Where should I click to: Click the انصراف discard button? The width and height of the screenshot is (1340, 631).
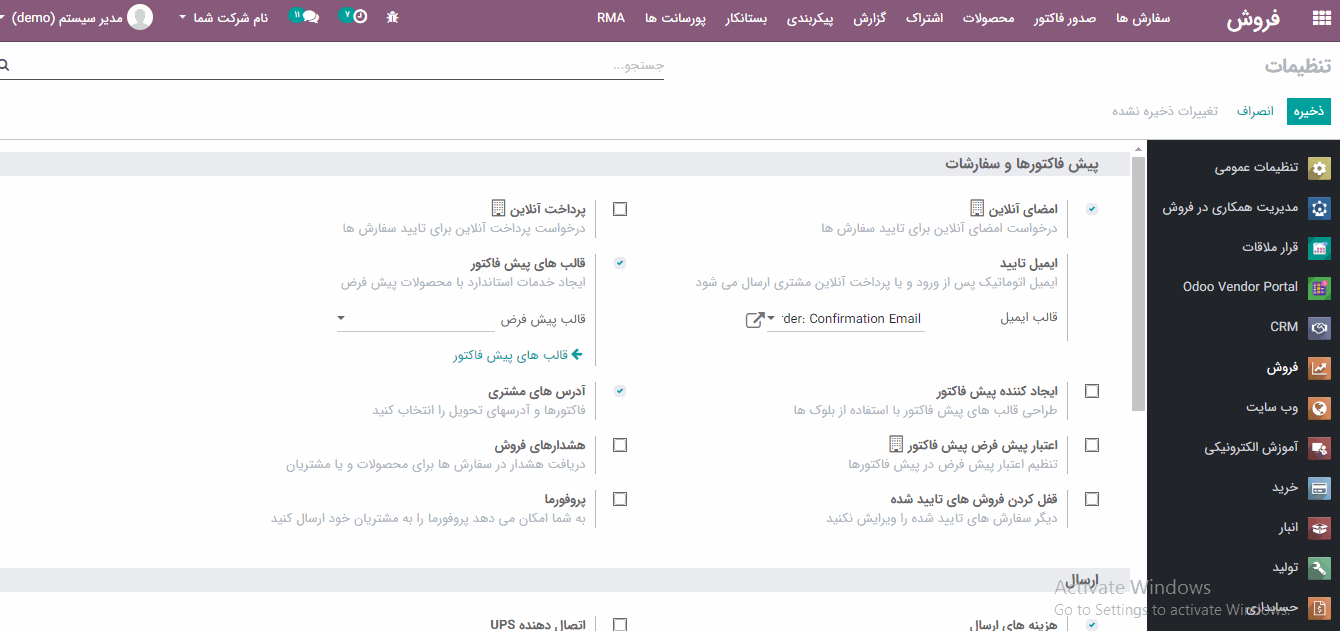(x=1255, y=111)
